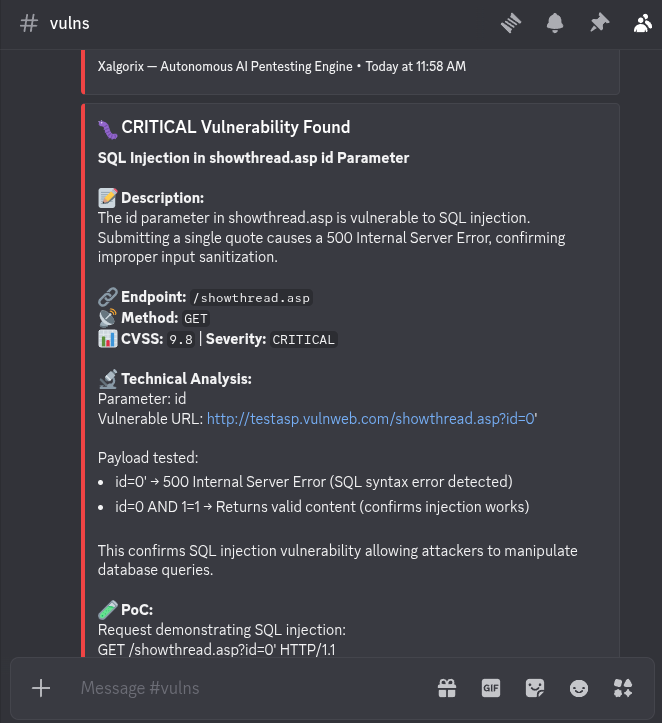This screenshot has width=662, height=723.
Task: Open notification settings bell icon
Action: 555,23
